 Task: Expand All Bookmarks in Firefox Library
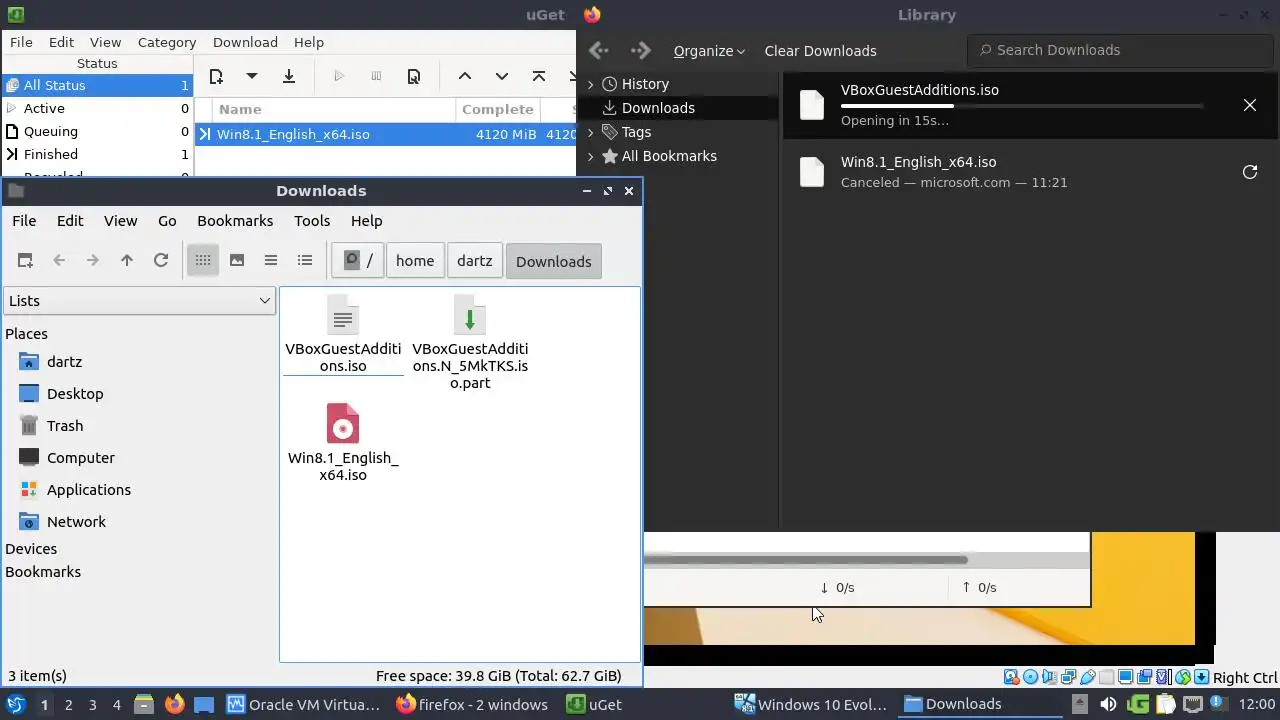[590, 156]
